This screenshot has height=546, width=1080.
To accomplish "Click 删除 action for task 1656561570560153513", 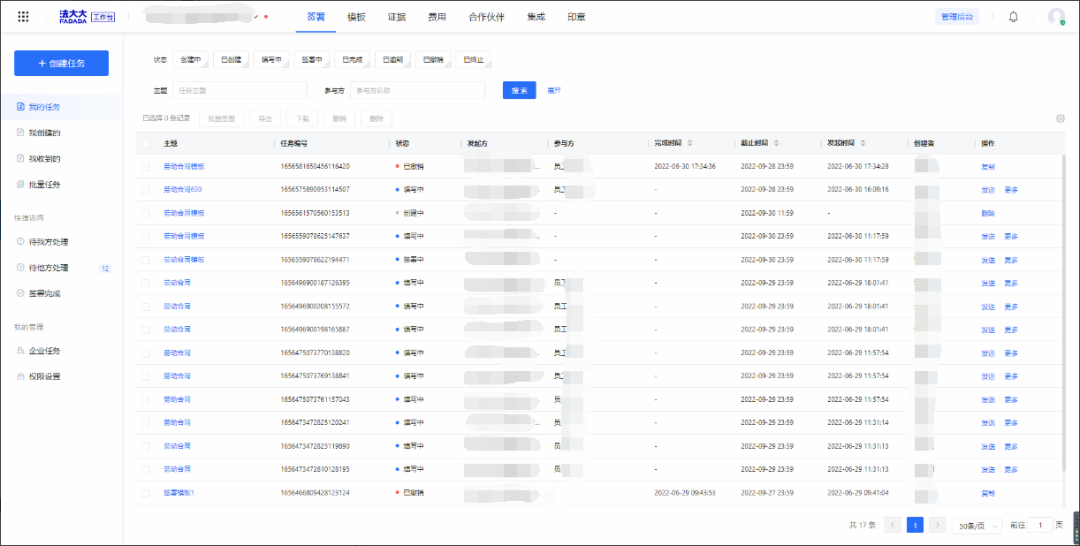I will tap(988, 213).
